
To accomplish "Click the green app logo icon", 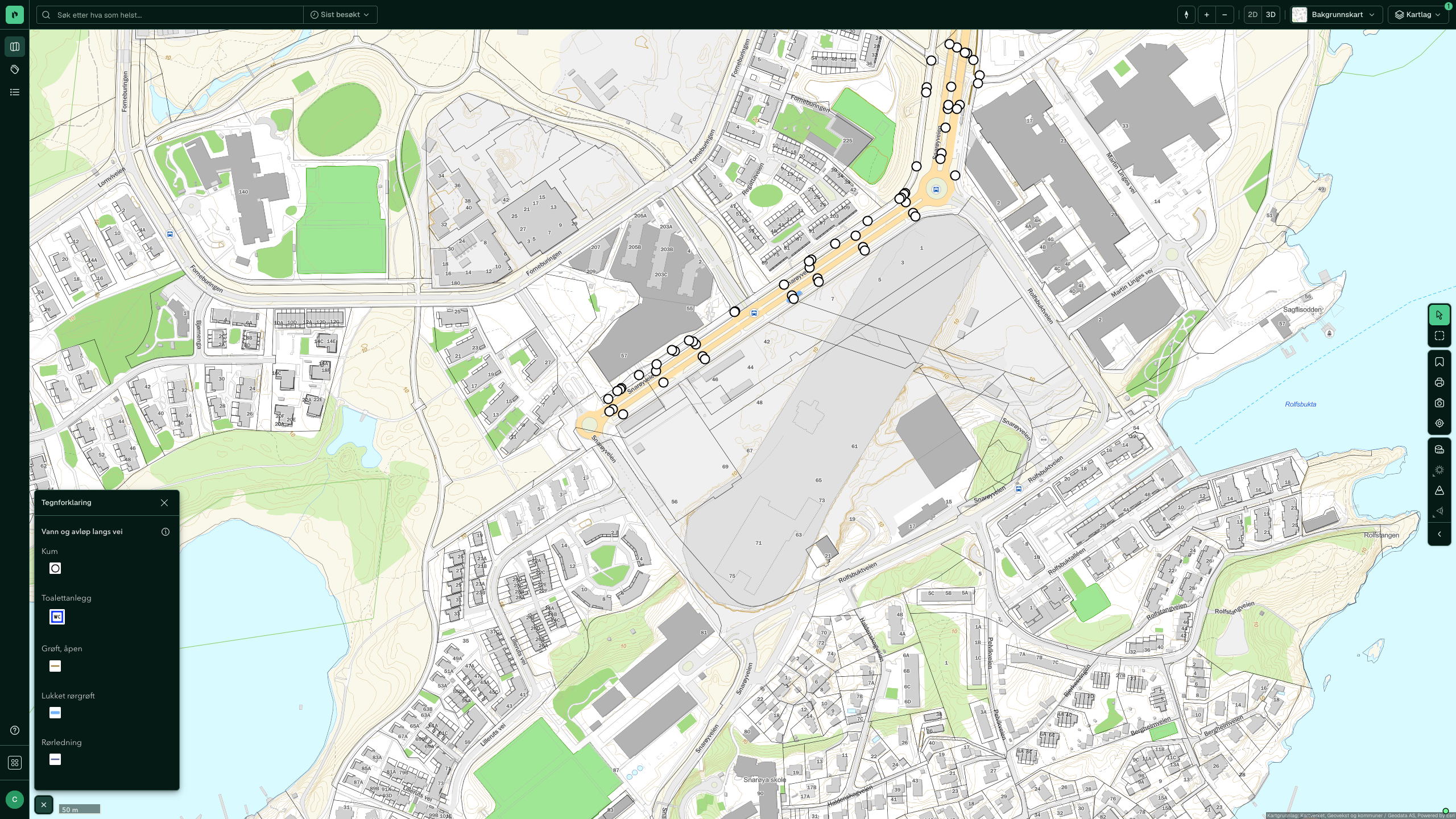I will click(x=15, y=15).
